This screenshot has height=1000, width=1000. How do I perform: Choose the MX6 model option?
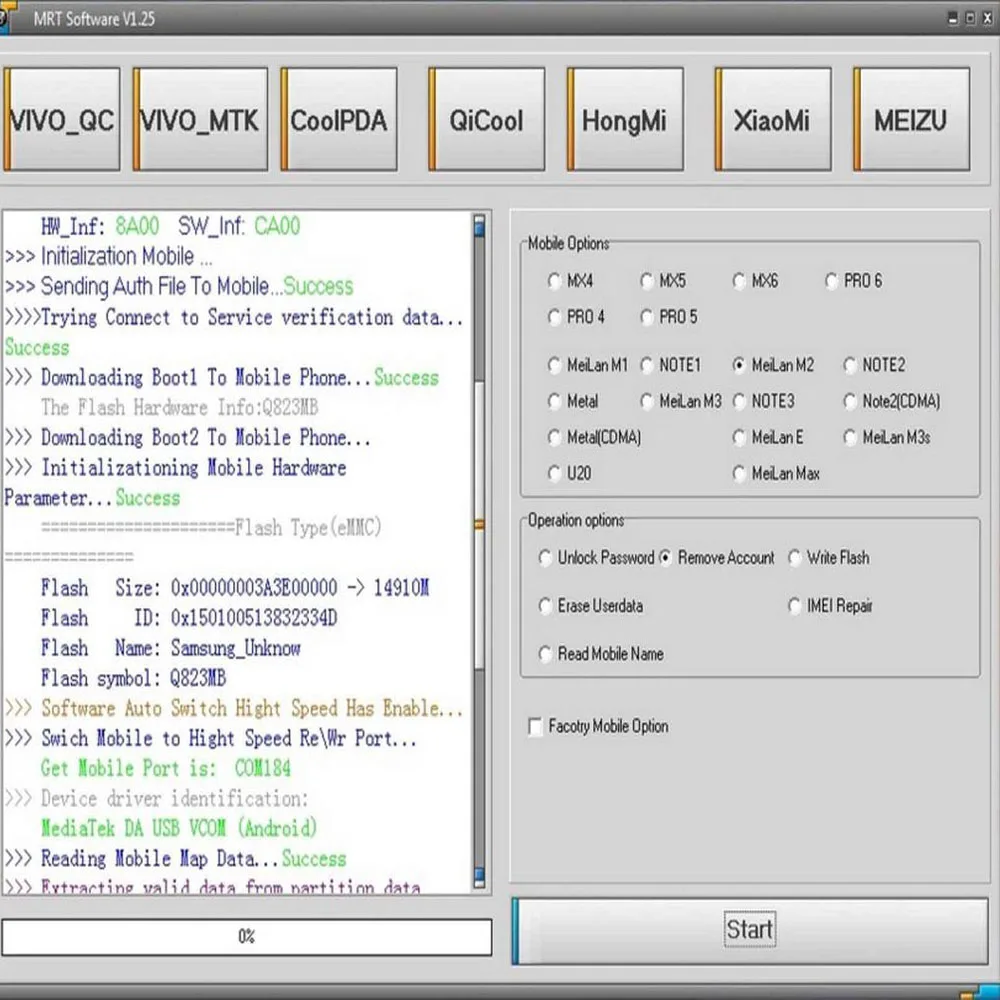[x=755, y=281]
